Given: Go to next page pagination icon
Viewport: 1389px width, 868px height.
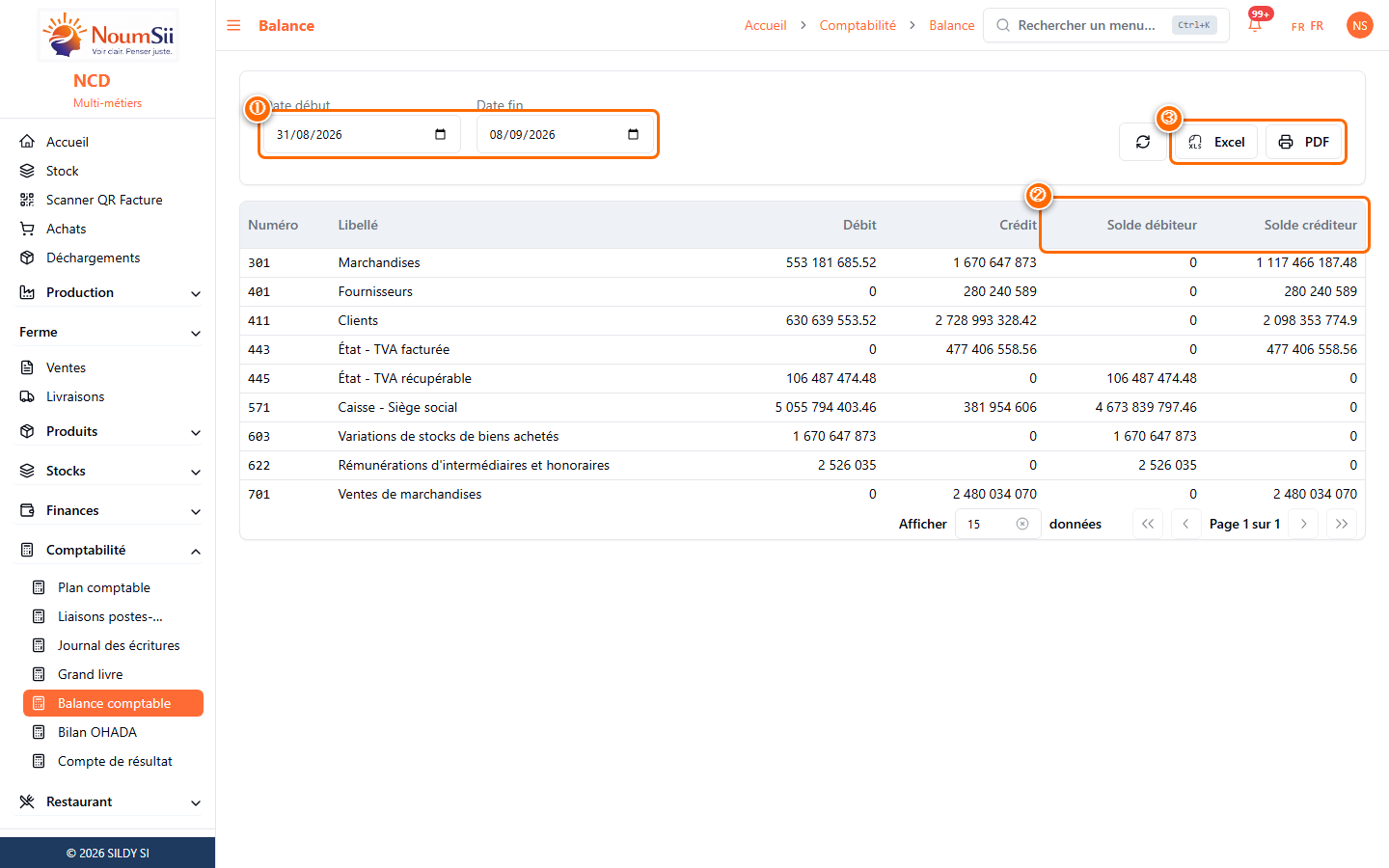Looking at the screenshot, I should pyautogui.click(x=1303, y=524).
